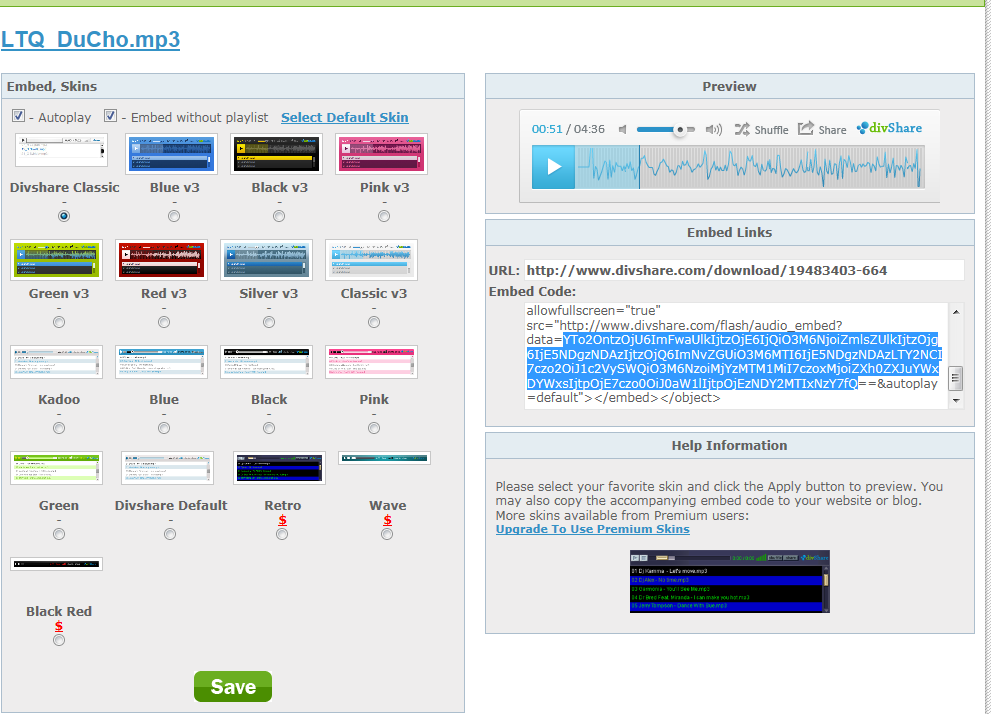
Task: Select the Silver v3 skin radio button
Action: click(x=269, y=322)
